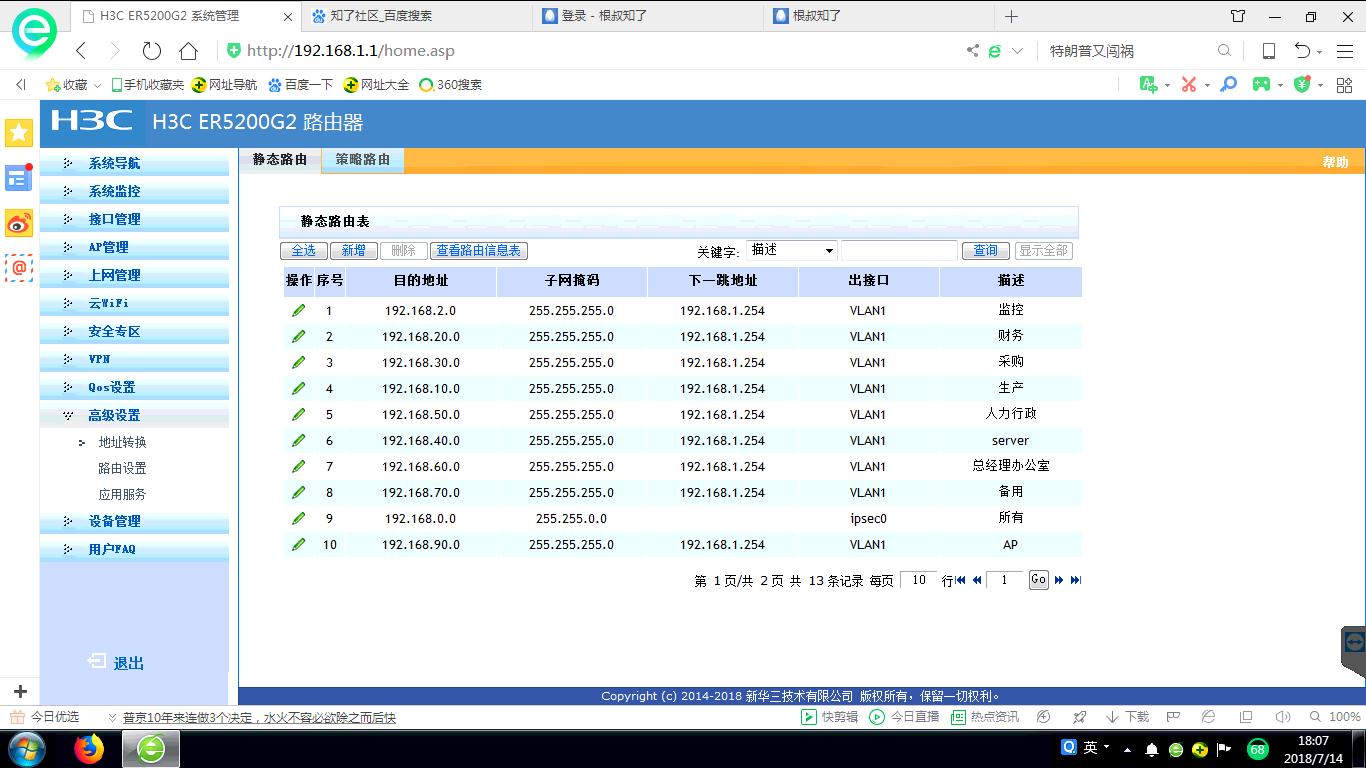Click the favorites star sidebar icon

pos(19,133)
